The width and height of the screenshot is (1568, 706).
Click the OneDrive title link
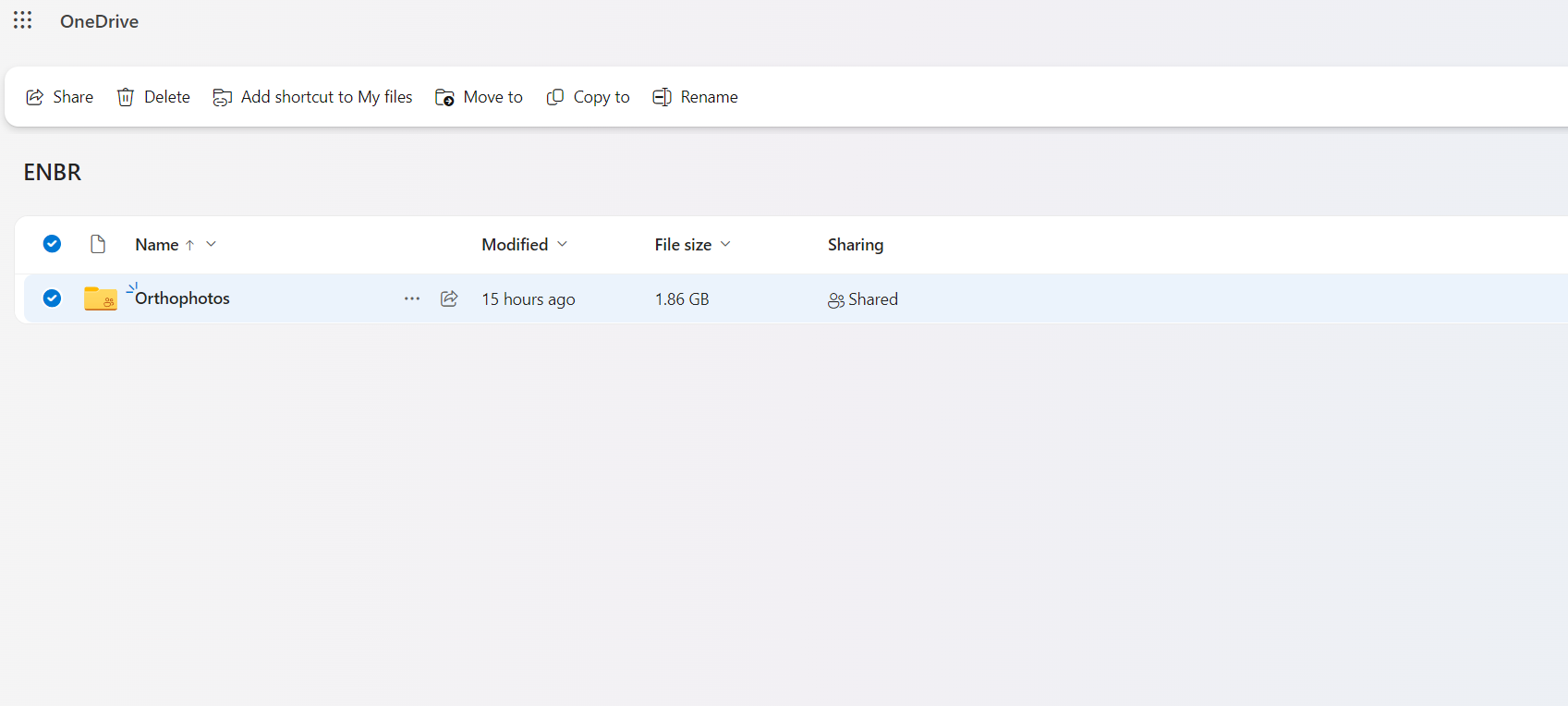[x=99, y=21]
